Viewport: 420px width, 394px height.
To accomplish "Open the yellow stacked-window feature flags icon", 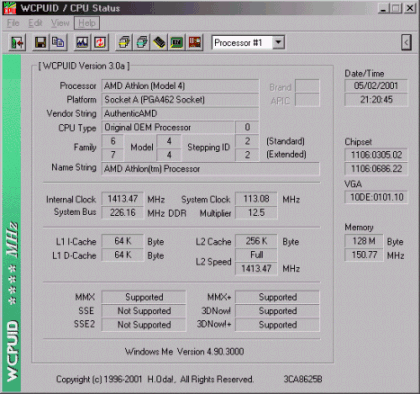I will click(124, 42).
